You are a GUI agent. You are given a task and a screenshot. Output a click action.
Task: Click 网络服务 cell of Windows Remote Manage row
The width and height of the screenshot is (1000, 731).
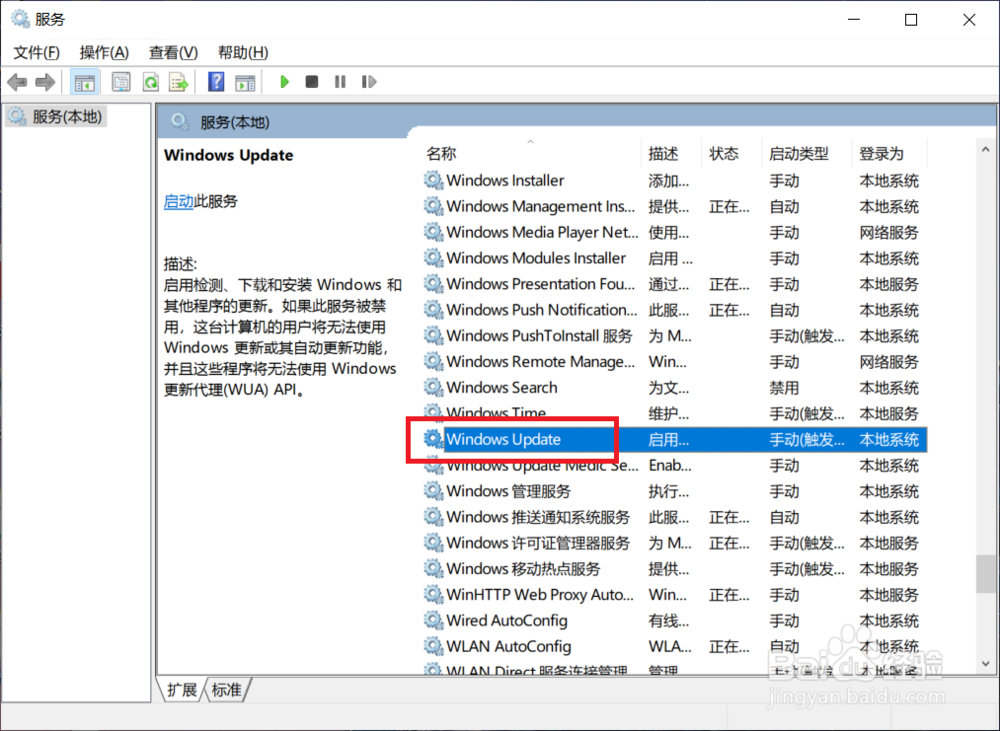(x=888, y=362)
